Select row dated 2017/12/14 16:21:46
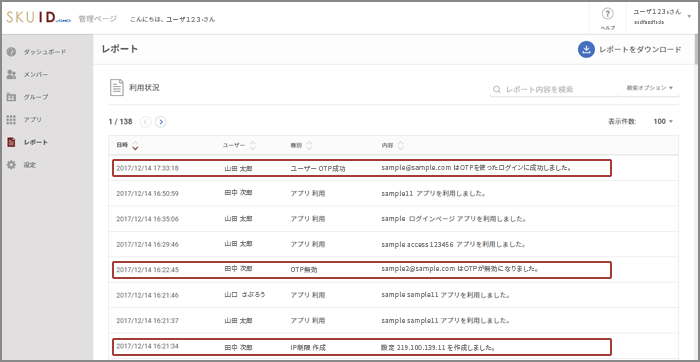Screen dimensions: 700x362 coord(393,295)
